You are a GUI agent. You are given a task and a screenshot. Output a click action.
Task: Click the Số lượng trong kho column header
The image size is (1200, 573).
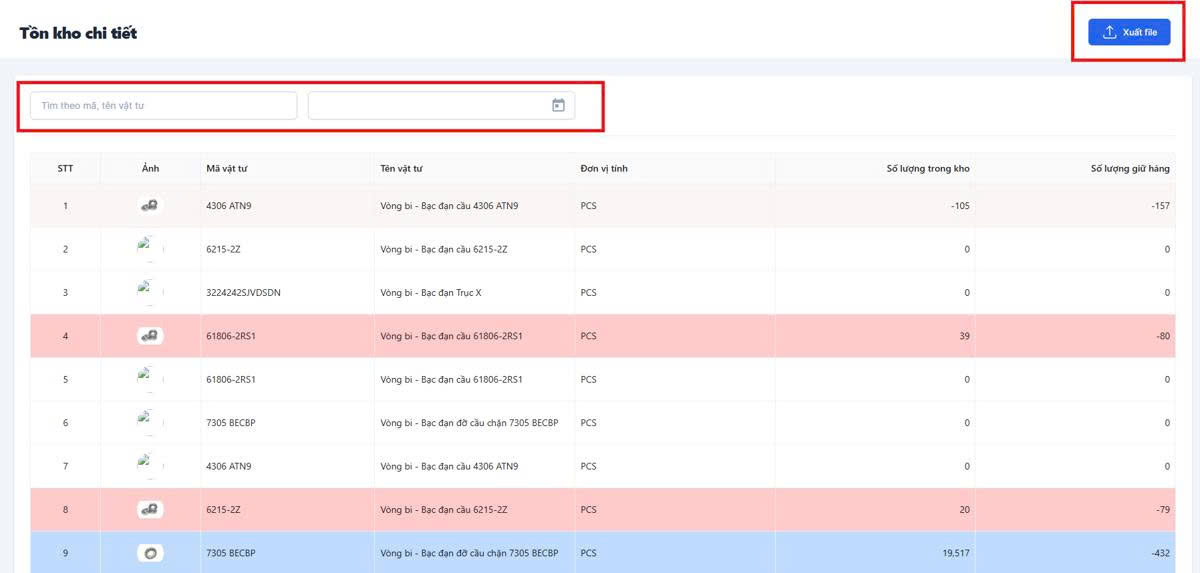point(928,169)
